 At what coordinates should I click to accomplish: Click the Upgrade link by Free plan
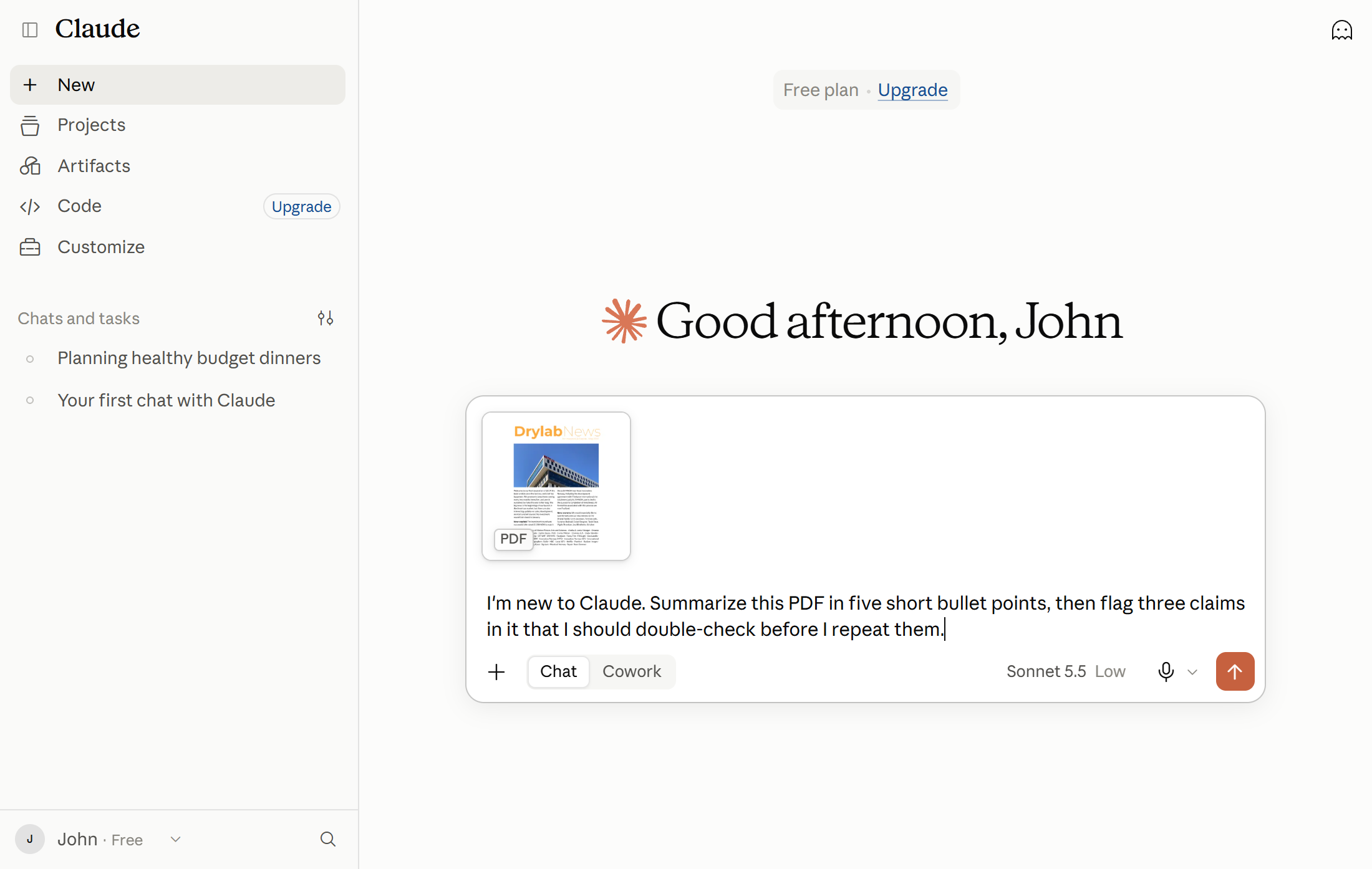coord(912,90)
